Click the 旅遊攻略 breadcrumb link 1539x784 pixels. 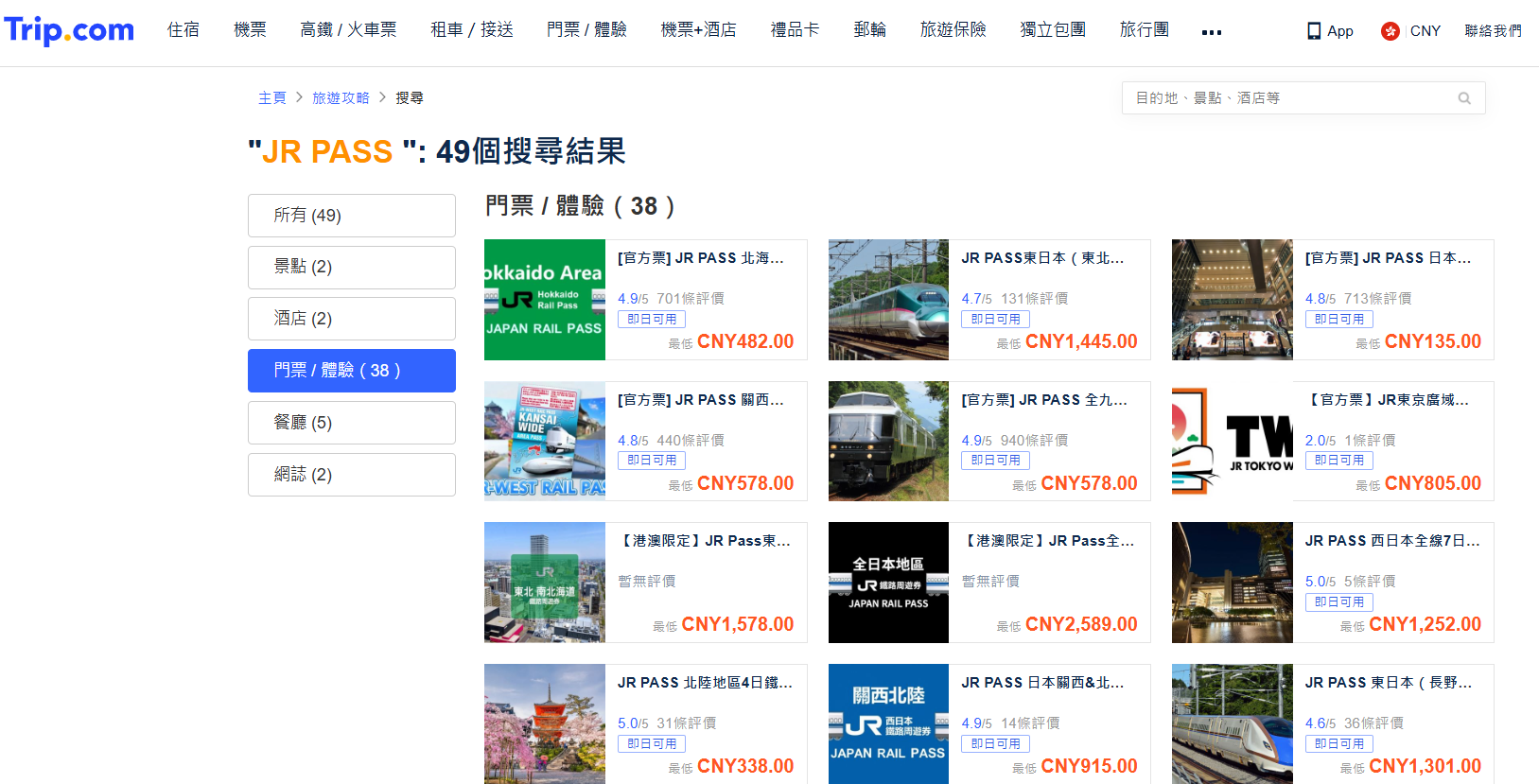click(x=341, y=98)
